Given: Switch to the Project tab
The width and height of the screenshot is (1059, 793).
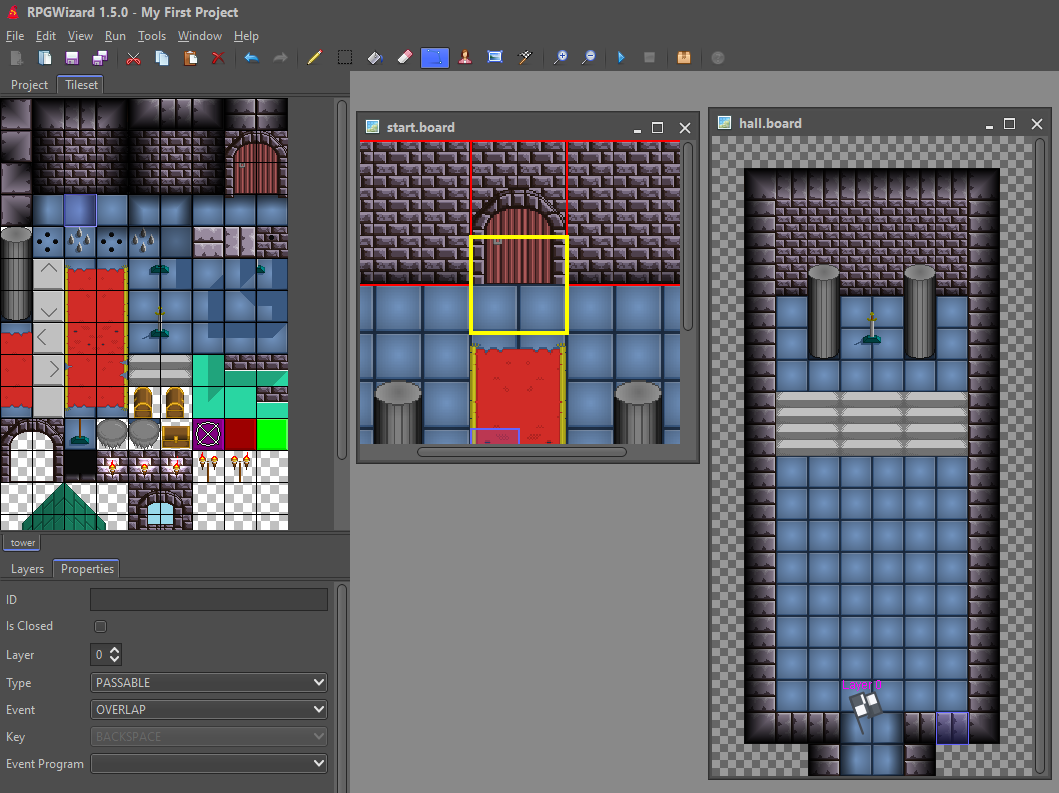Looking at the screenshot, I should (x=29, y=85).
